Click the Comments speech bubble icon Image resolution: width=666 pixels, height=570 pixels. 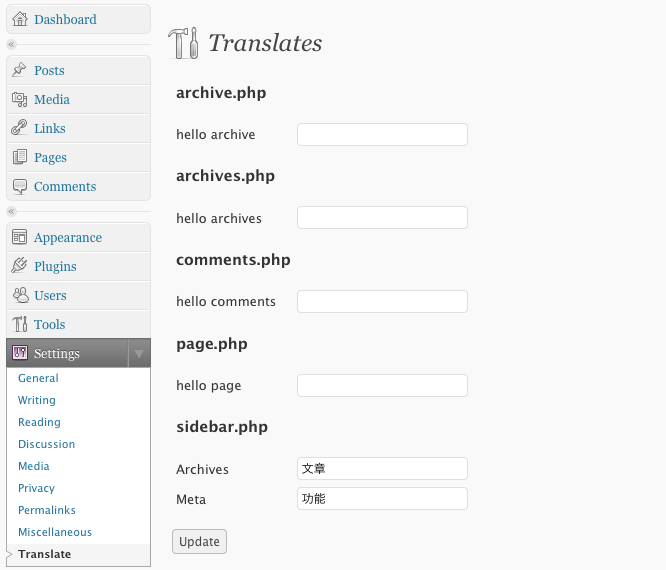20,186
